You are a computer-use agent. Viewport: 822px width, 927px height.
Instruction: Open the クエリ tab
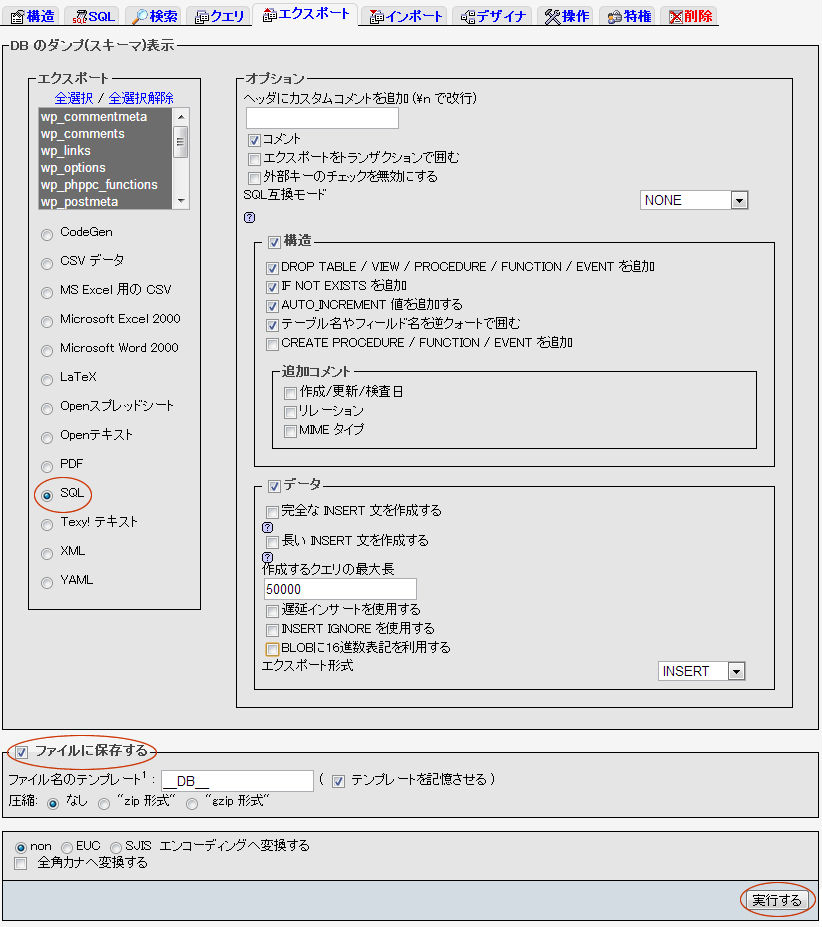tap(219, 16)
